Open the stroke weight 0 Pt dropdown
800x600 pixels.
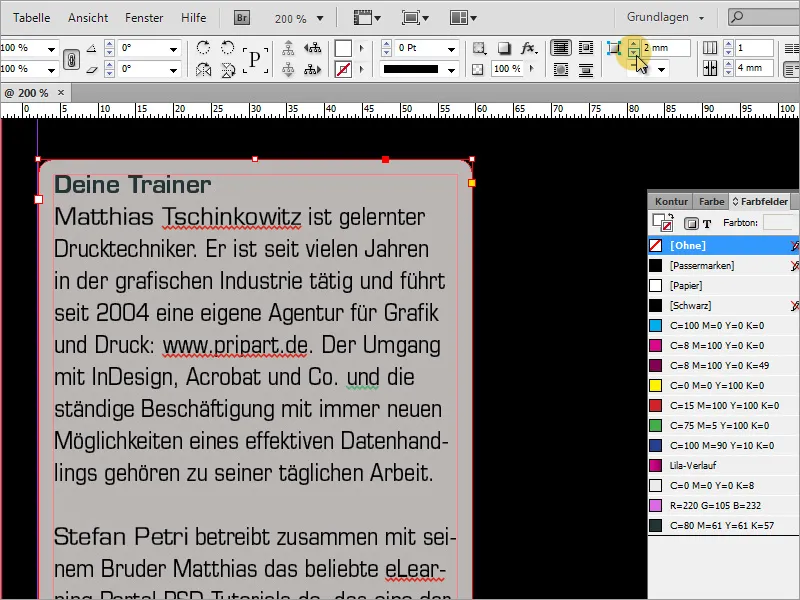coord(452,49)
